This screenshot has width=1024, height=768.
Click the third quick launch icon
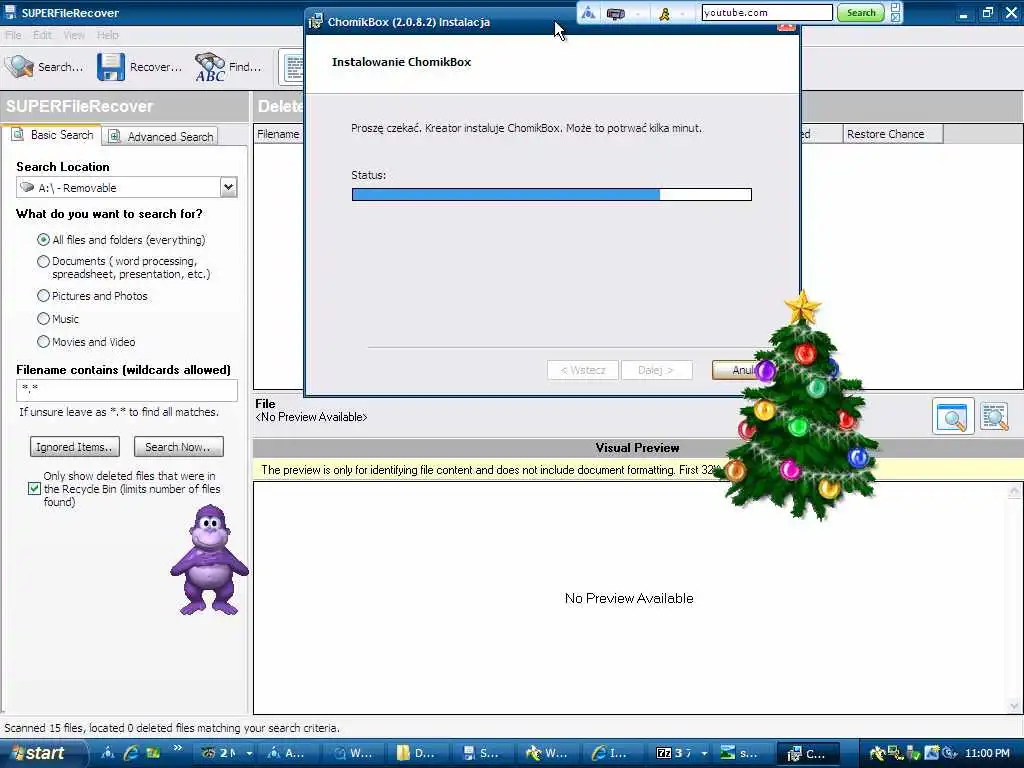point(153,753)
